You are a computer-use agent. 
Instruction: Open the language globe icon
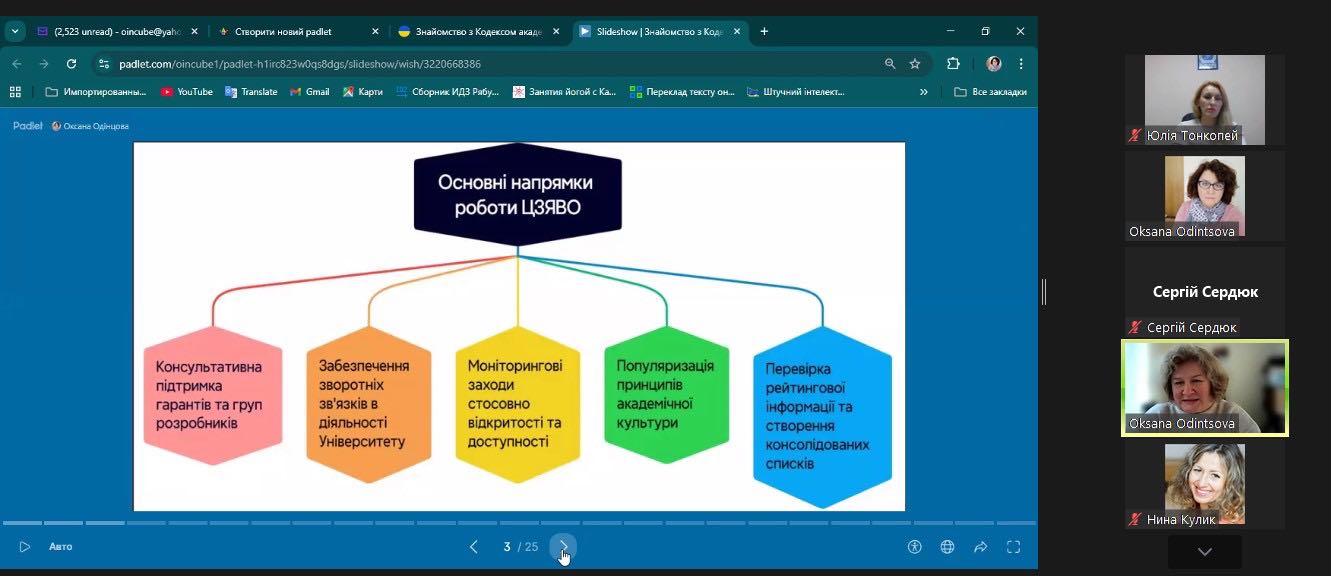tap(947, 547)
